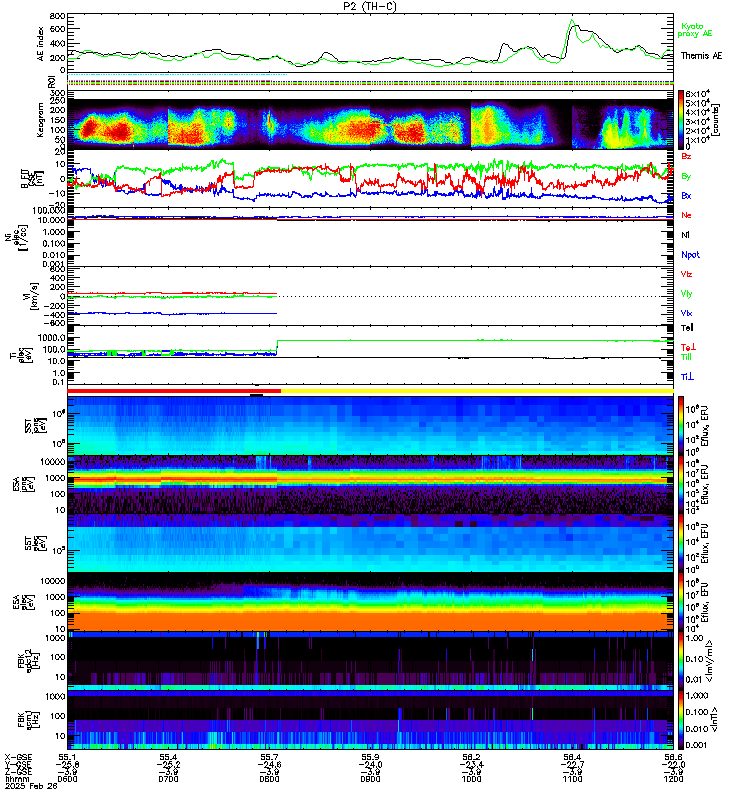This screenshot has width=750, height=800.
Task: Click the "0800" time tick label
Action: click(269, 779)
